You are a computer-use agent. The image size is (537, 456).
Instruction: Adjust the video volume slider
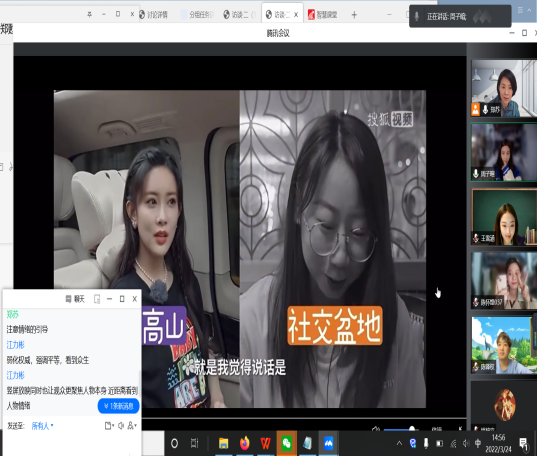point(400,429)
